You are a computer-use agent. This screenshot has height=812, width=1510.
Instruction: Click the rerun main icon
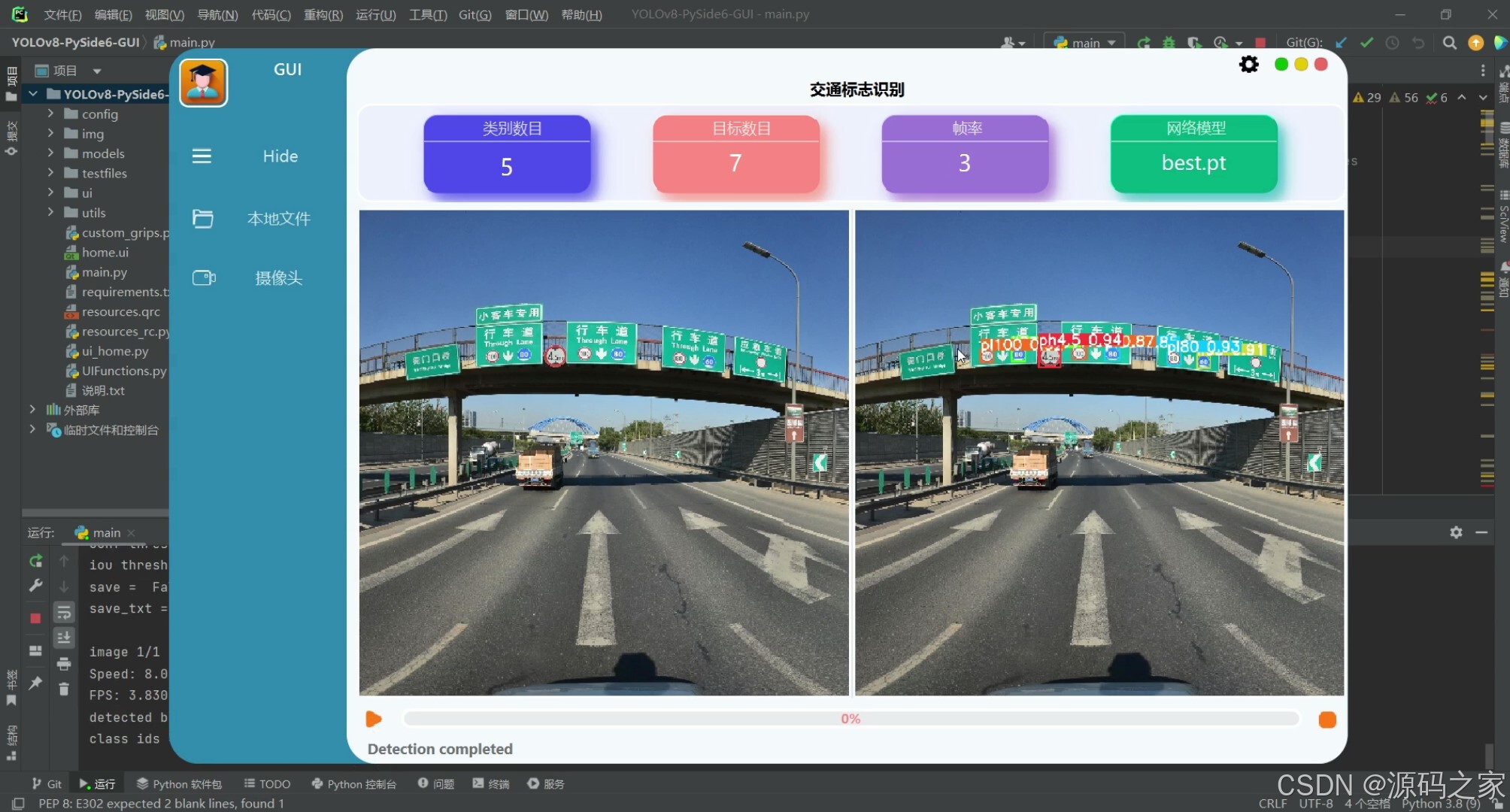pos(35,561)
